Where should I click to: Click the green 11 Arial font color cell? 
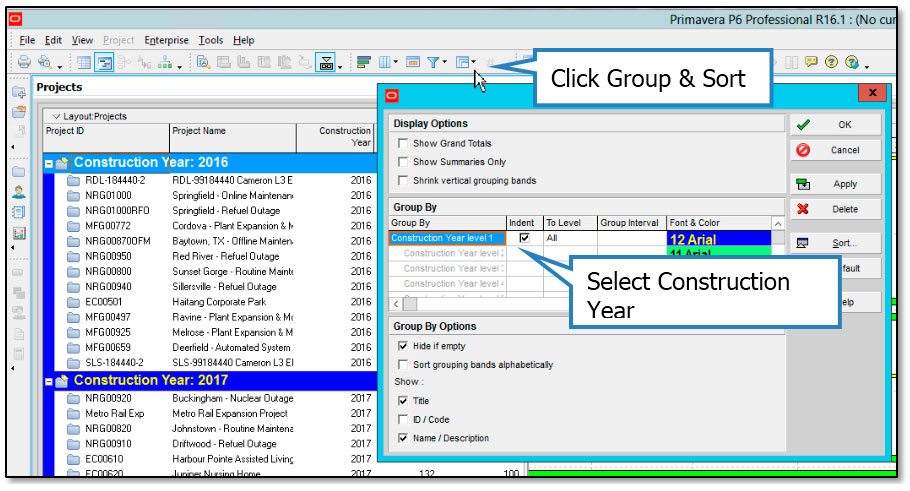pyautogui.click(x=718, y=251)
